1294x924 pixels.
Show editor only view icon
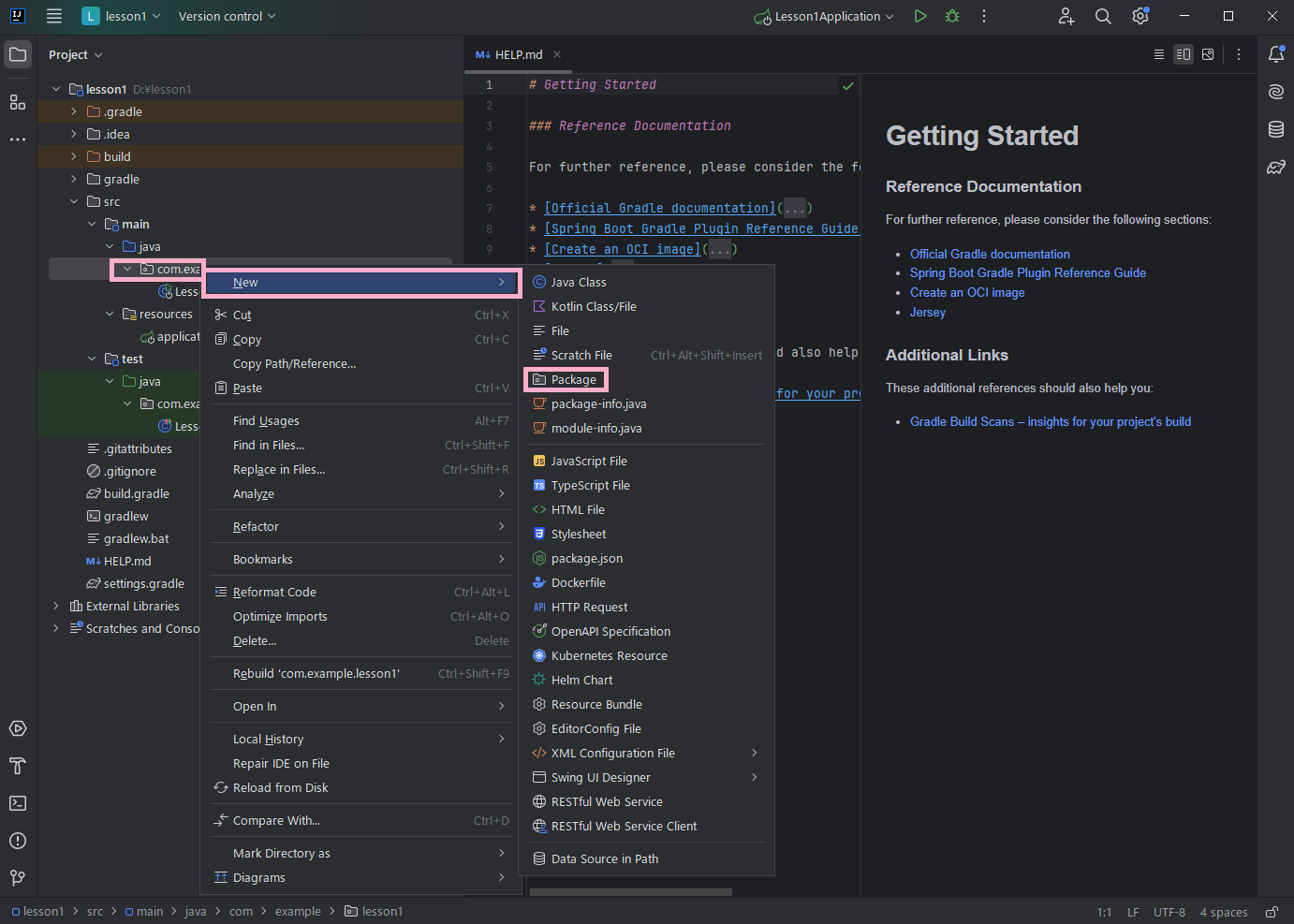[1159, 54]
